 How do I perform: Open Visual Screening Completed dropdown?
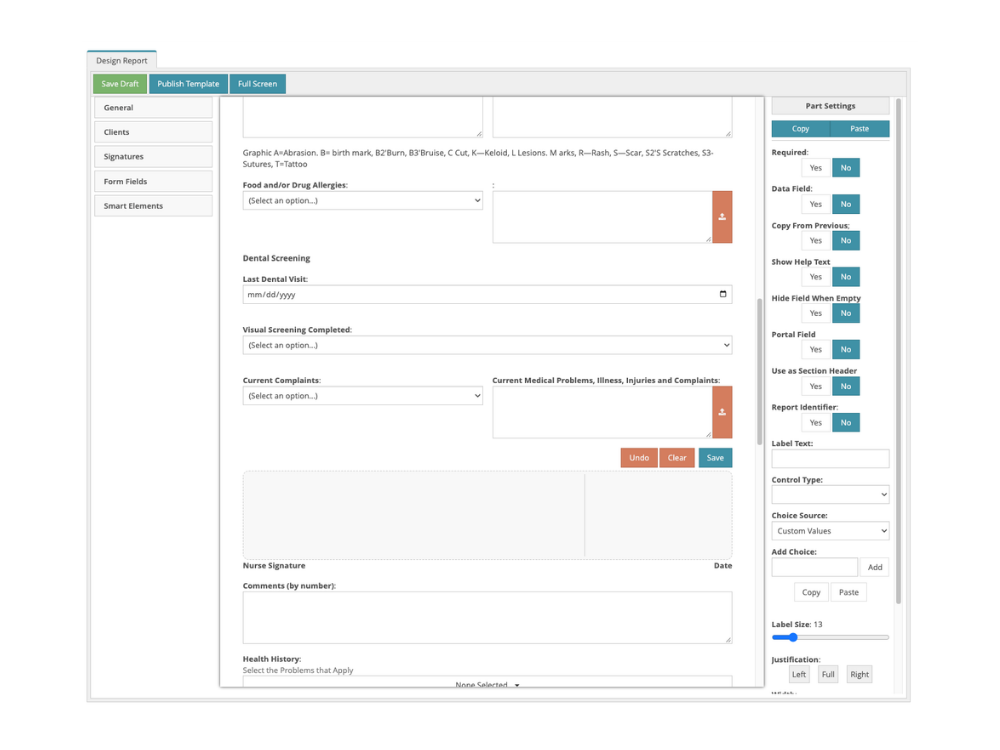487,345
